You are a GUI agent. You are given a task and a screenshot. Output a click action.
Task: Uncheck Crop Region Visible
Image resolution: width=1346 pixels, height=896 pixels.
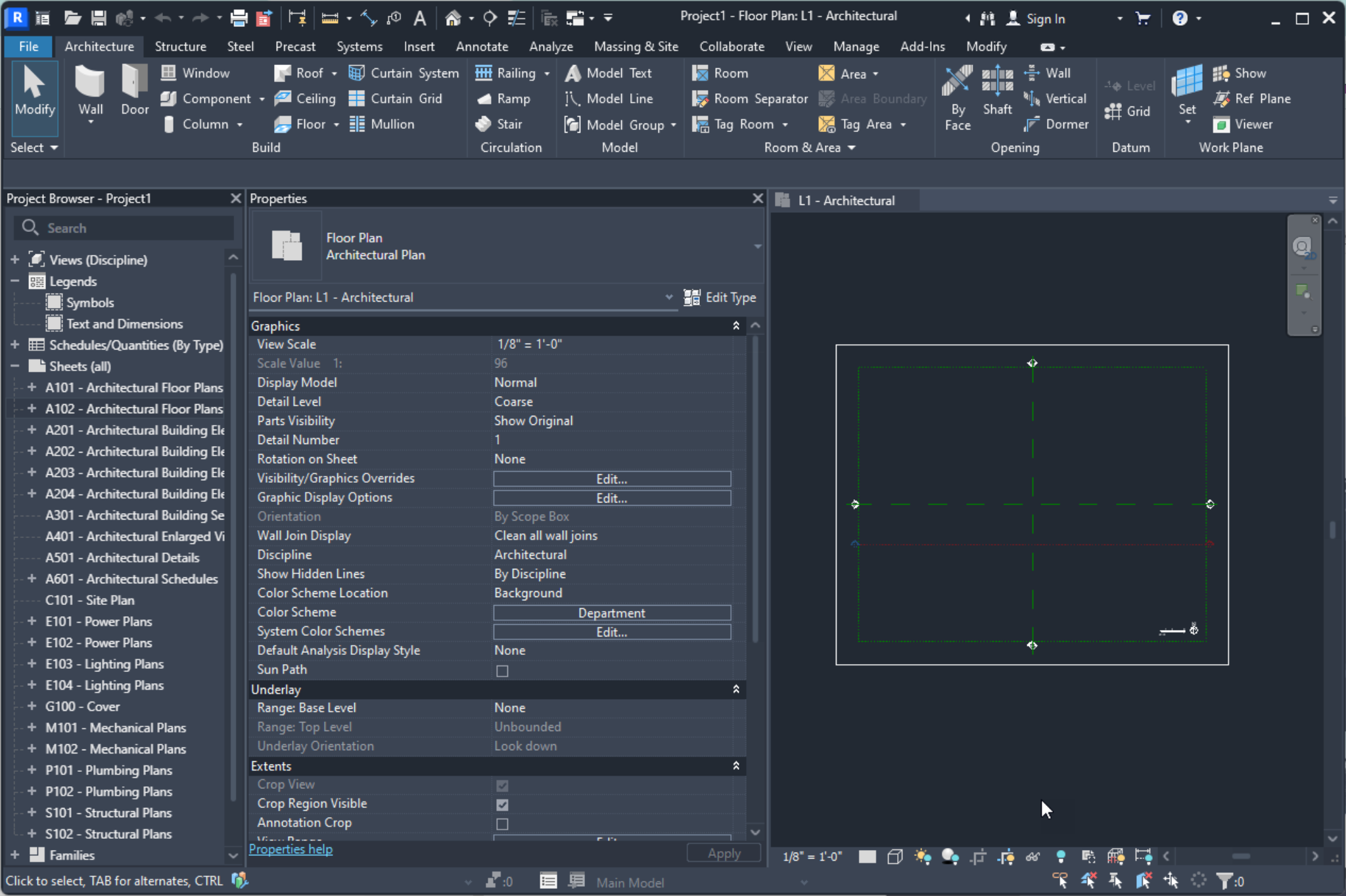(502, 804)
